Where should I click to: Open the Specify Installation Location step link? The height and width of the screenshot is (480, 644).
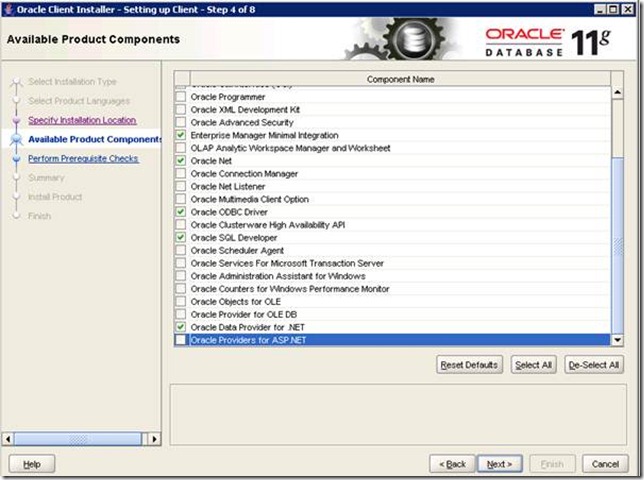[x=82, y=120]
